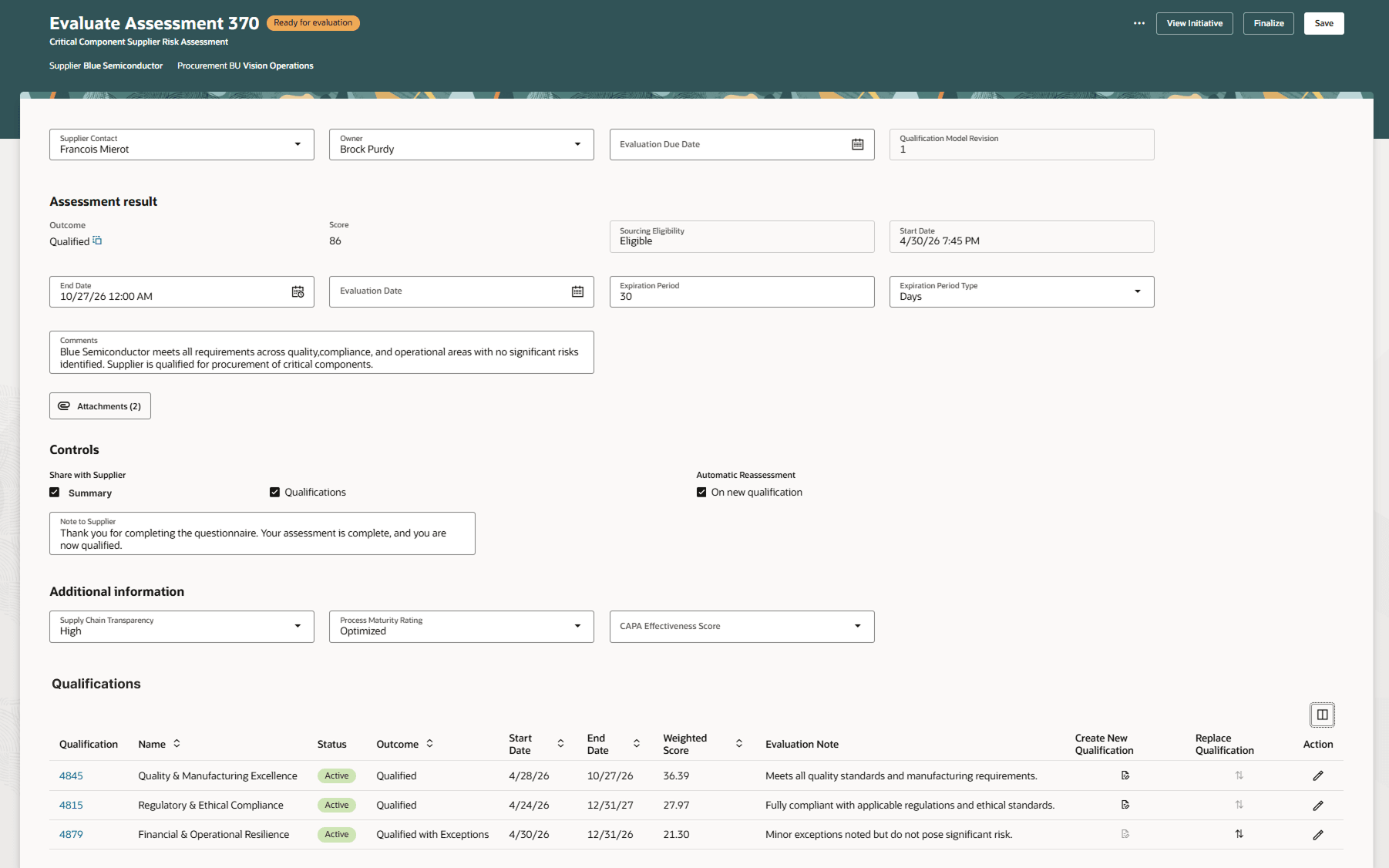Viewport: 1389px width, 868px height.
Task: Click weighted score 36.39 cell
Action: (x=676, y=775)
